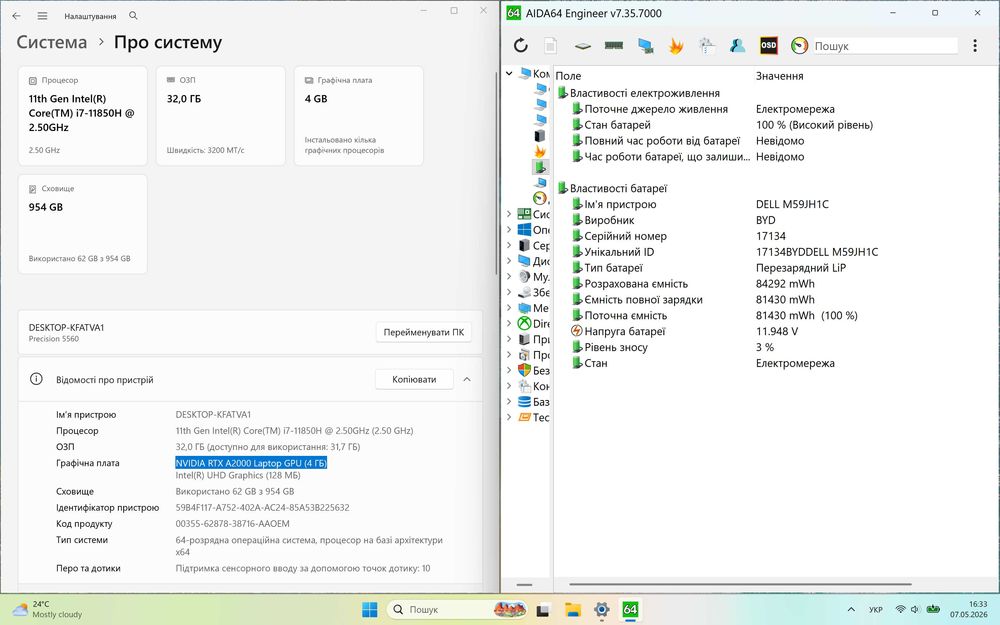Image resolution: width=1000 pixels, height=625 pixels.
Task: Click the Settings back arrow
Action: [x=17, y=15]
